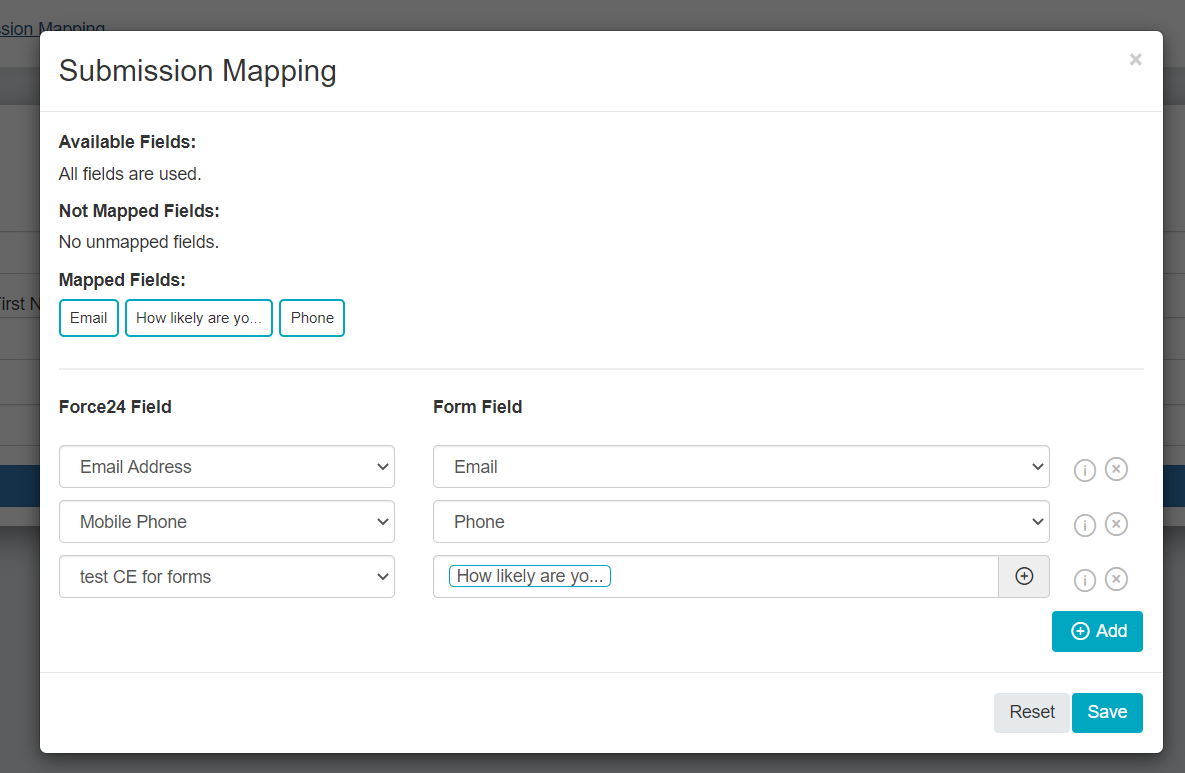Image resolution: width=1185 pixels, height=773 pixels.
Task: Click info icon for Mobile Phone row
Action: 1084,525
